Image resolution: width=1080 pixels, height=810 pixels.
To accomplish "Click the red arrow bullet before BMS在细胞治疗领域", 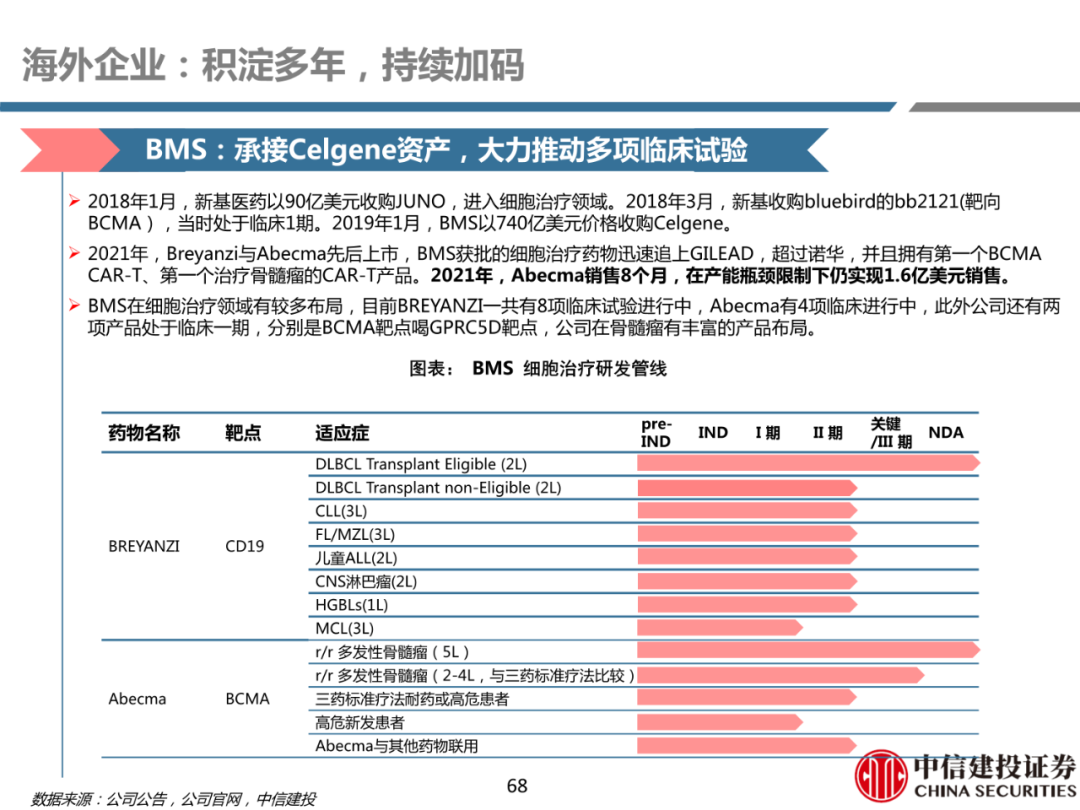I will pos(74,305).
